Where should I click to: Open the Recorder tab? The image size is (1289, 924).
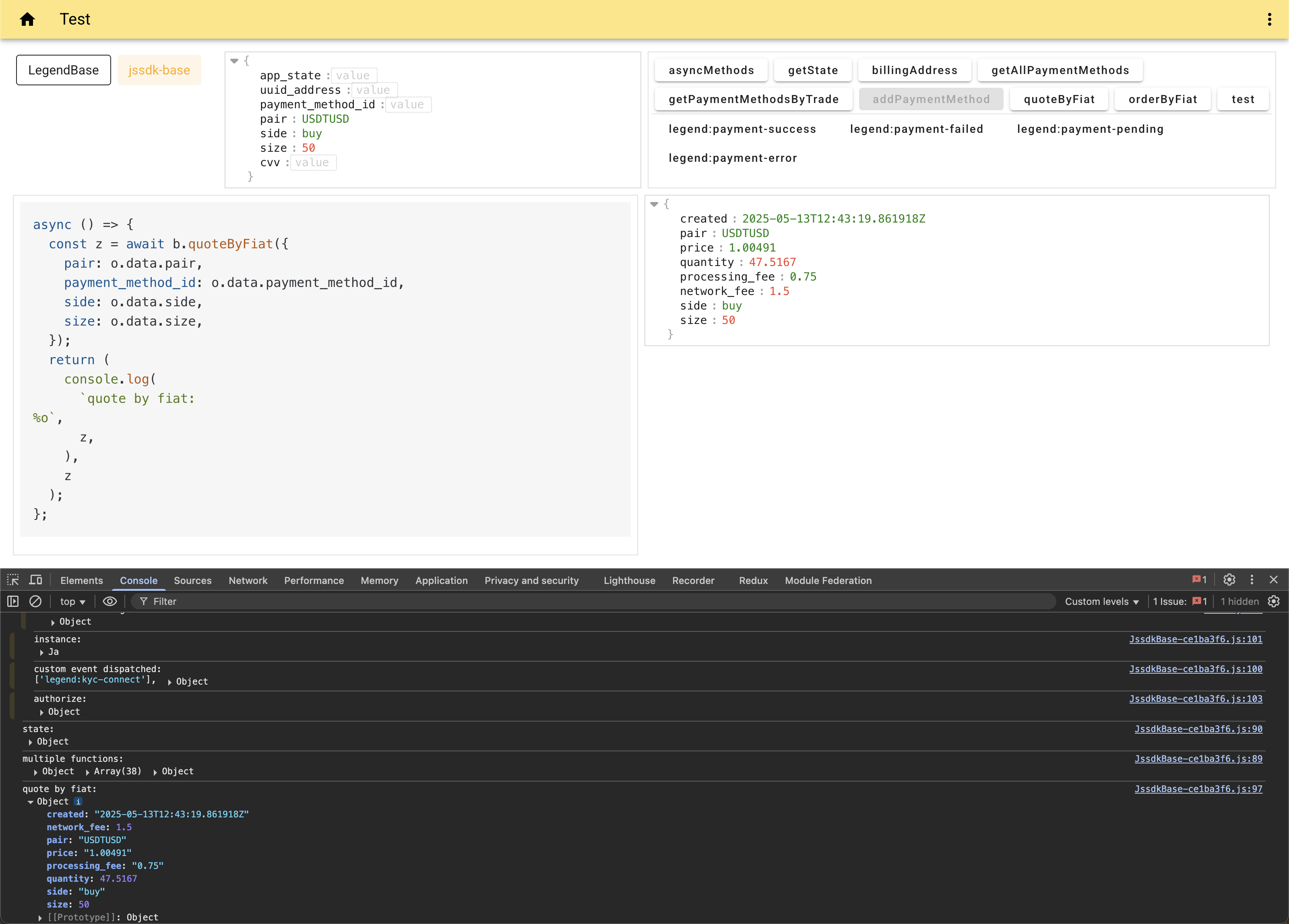(x=693, y=580)
